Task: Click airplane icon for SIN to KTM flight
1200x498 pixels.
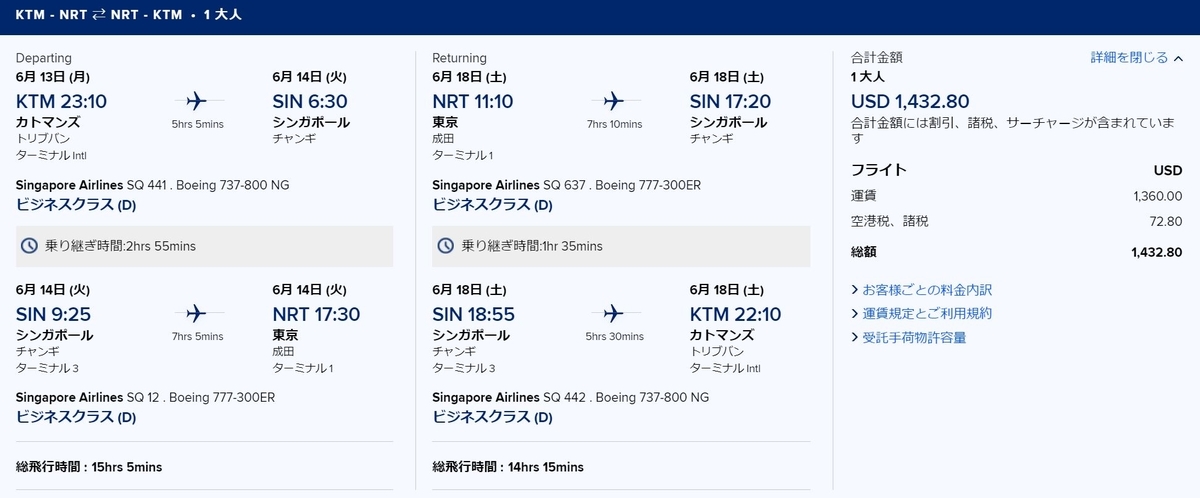Action: pos(614,313)
